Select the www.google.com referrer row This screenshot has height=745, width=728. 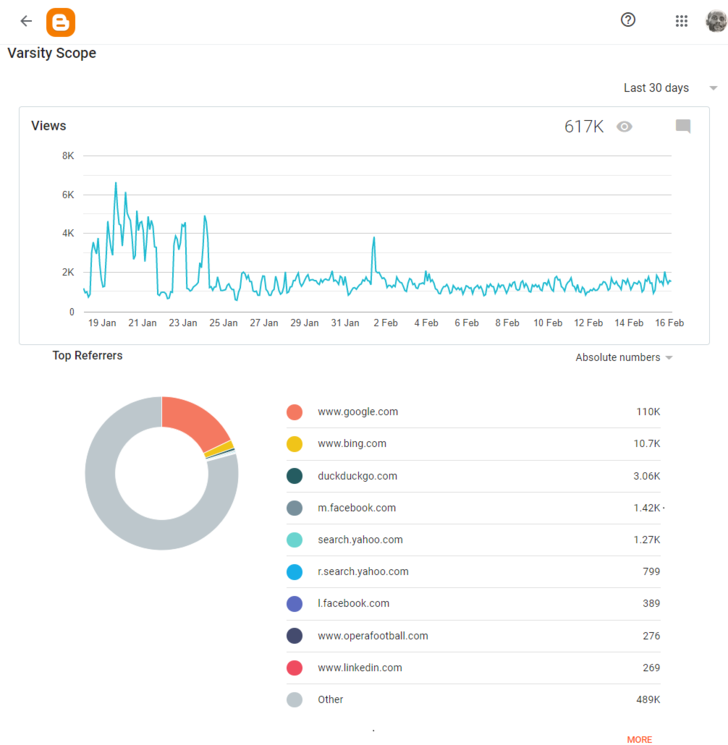point(473,412)
